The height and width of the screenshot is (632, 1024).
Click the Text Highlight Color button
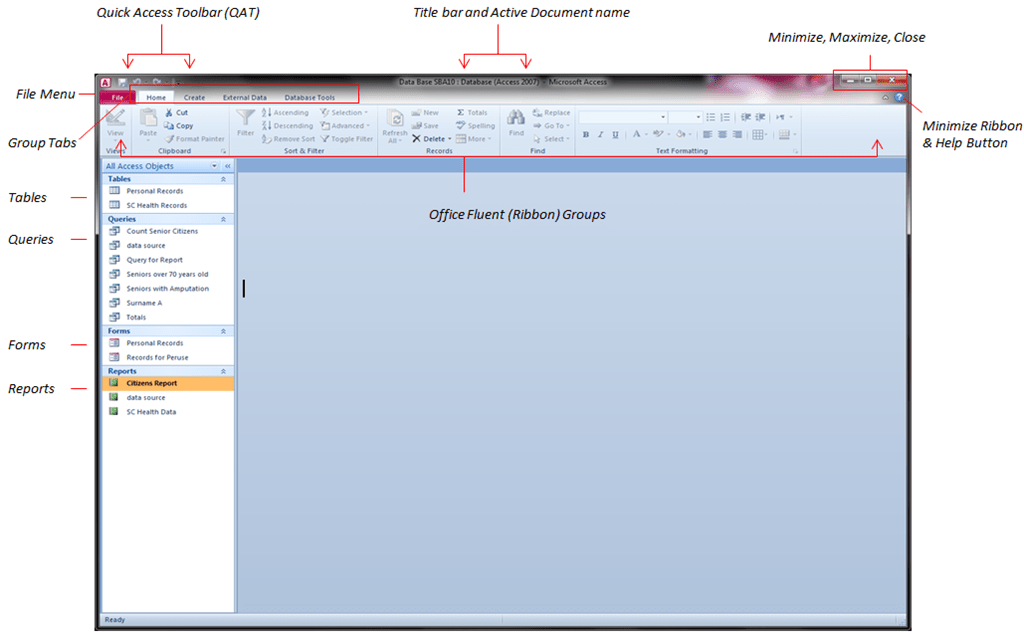click(658, 134)
